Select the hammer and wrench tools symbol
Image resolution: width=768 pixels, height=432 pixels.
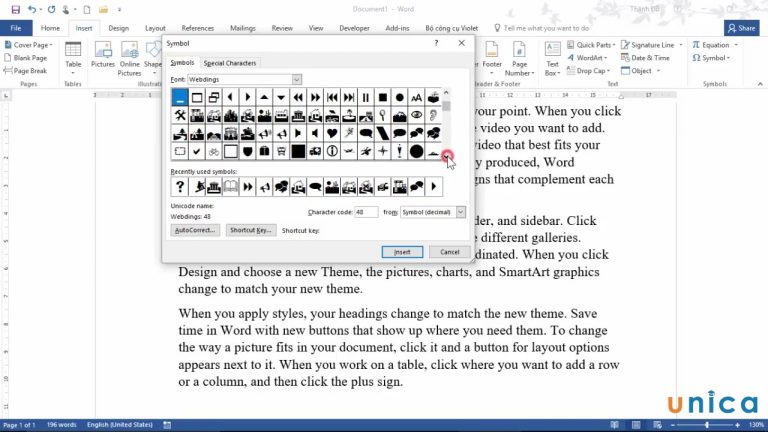[x=180, y=115]
